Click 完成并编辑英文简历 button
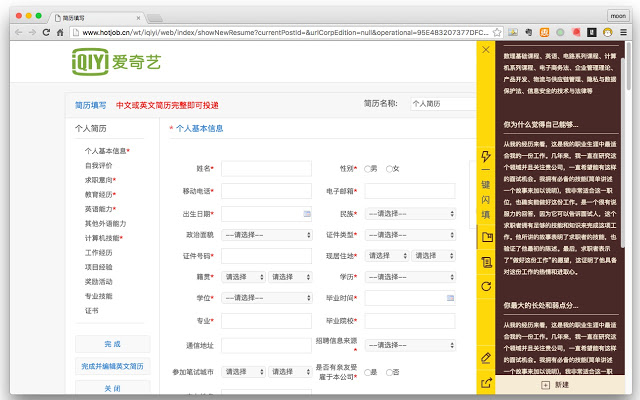Screen dimensions: 640x400 tap(113, 366)
